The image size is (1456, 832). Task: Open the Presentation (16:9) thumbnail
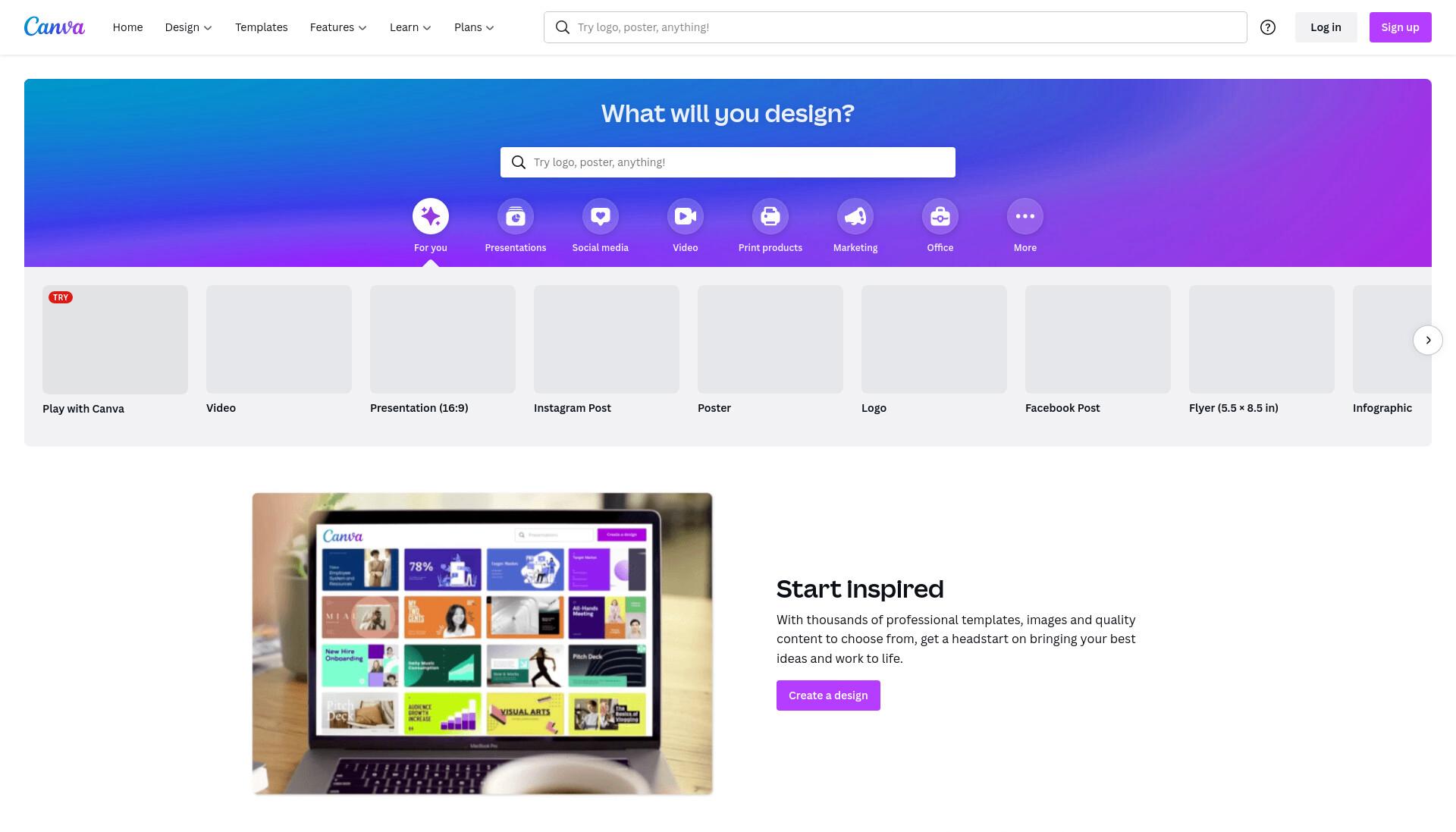443,339
